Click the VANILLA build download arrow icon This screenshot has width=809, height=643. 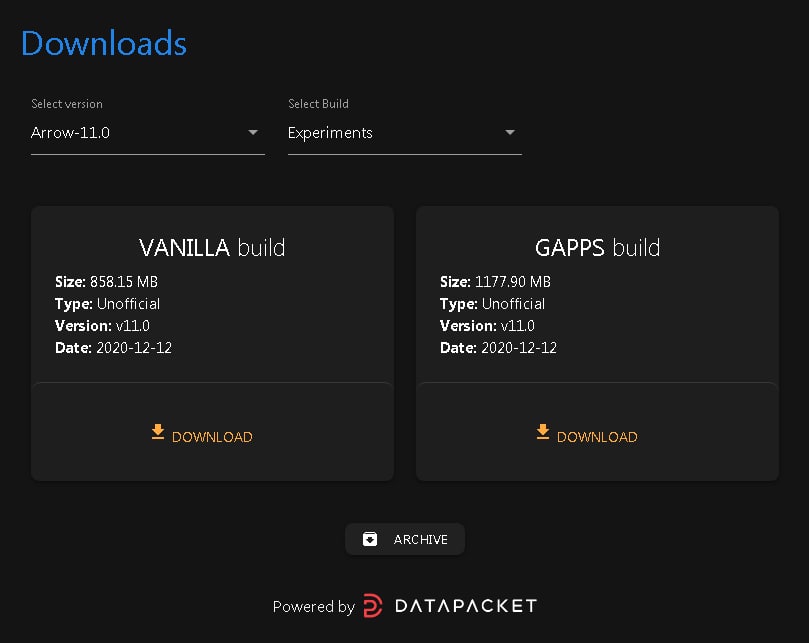[158, 432]
